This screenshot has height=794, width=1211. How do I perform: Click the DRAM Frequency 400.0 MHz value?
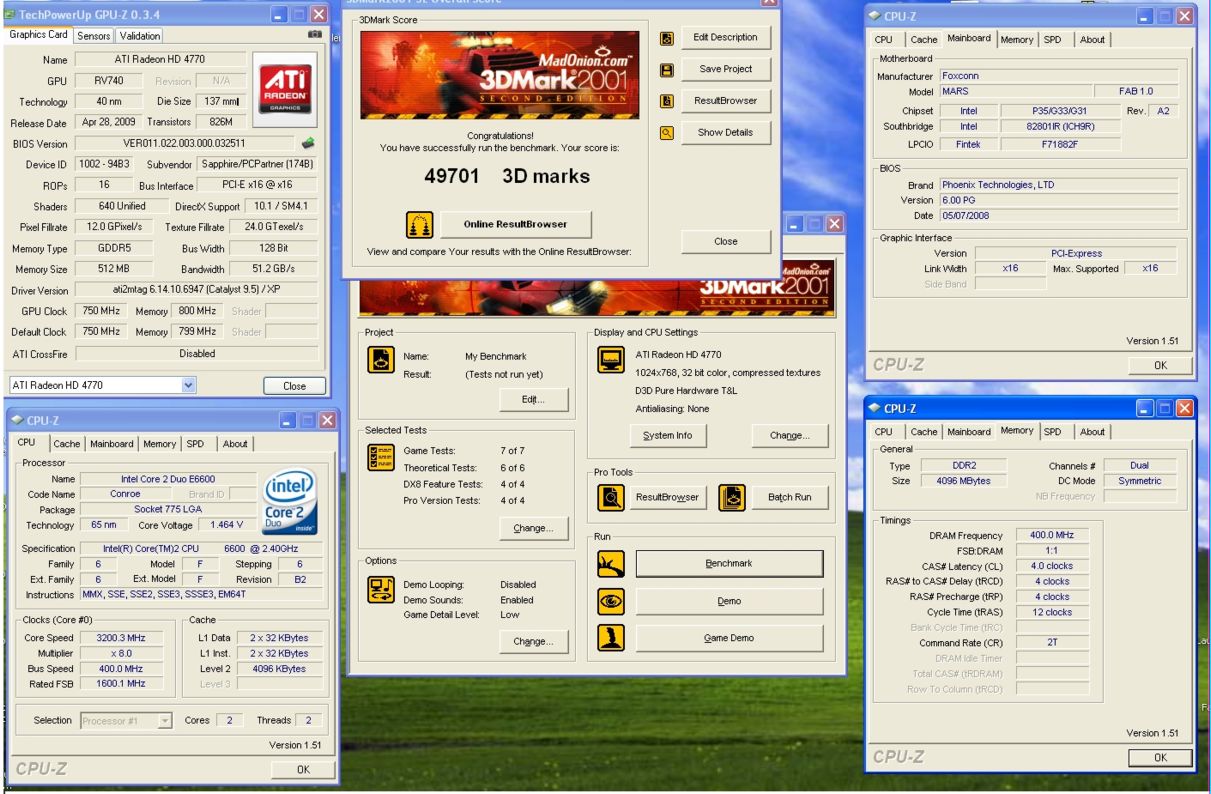coord(1052,535)
